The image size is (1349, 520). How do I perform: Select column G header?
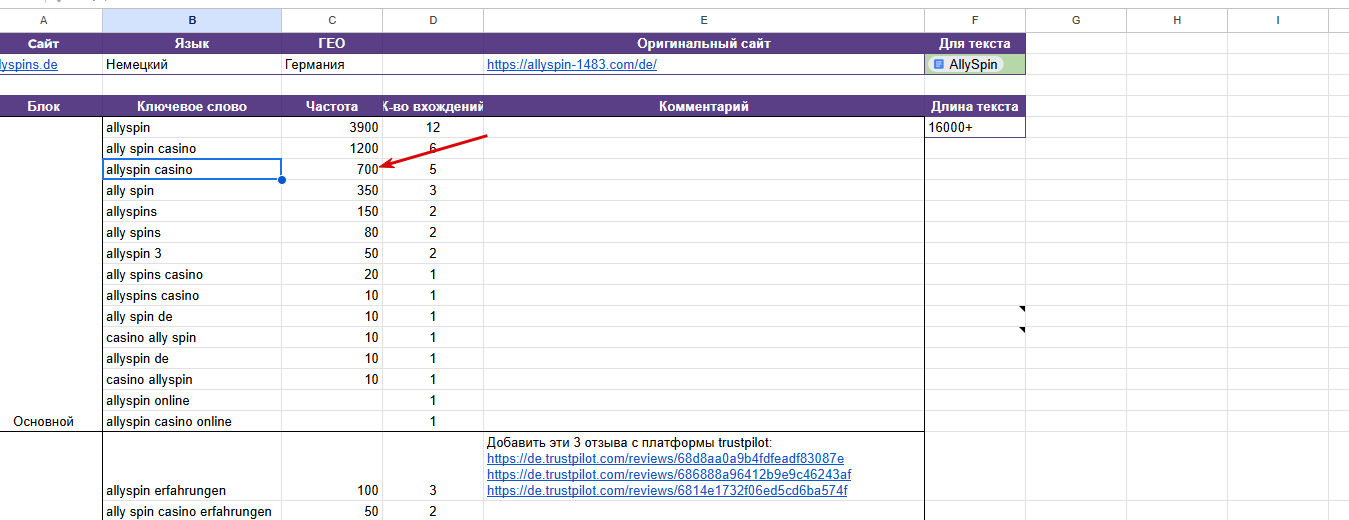(x=1076, y=20)
